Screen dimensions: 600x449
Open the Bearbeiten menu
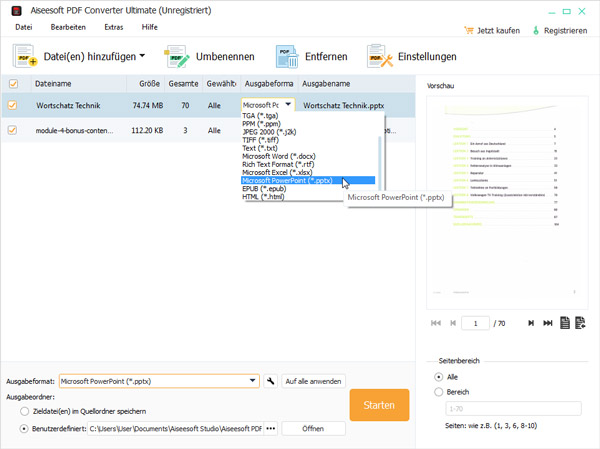(69, 27)
